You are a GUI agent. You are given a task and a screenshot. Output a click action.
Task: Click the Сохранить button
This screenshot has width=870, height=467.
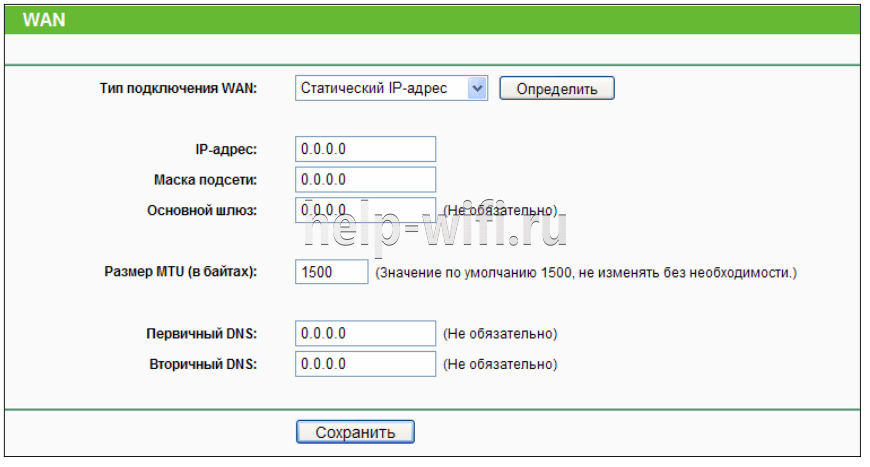tap(355, 432)
